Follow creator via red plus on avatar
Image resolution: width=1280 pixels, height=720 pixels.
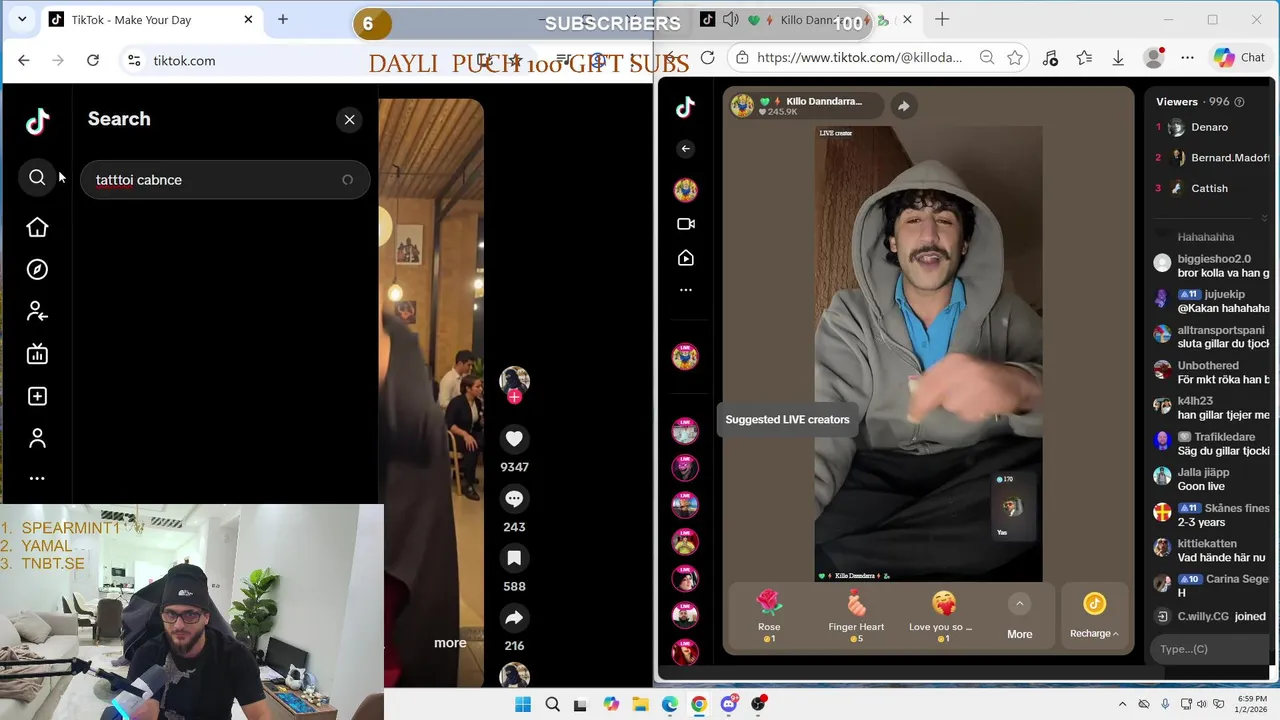[x=514, y=397]
